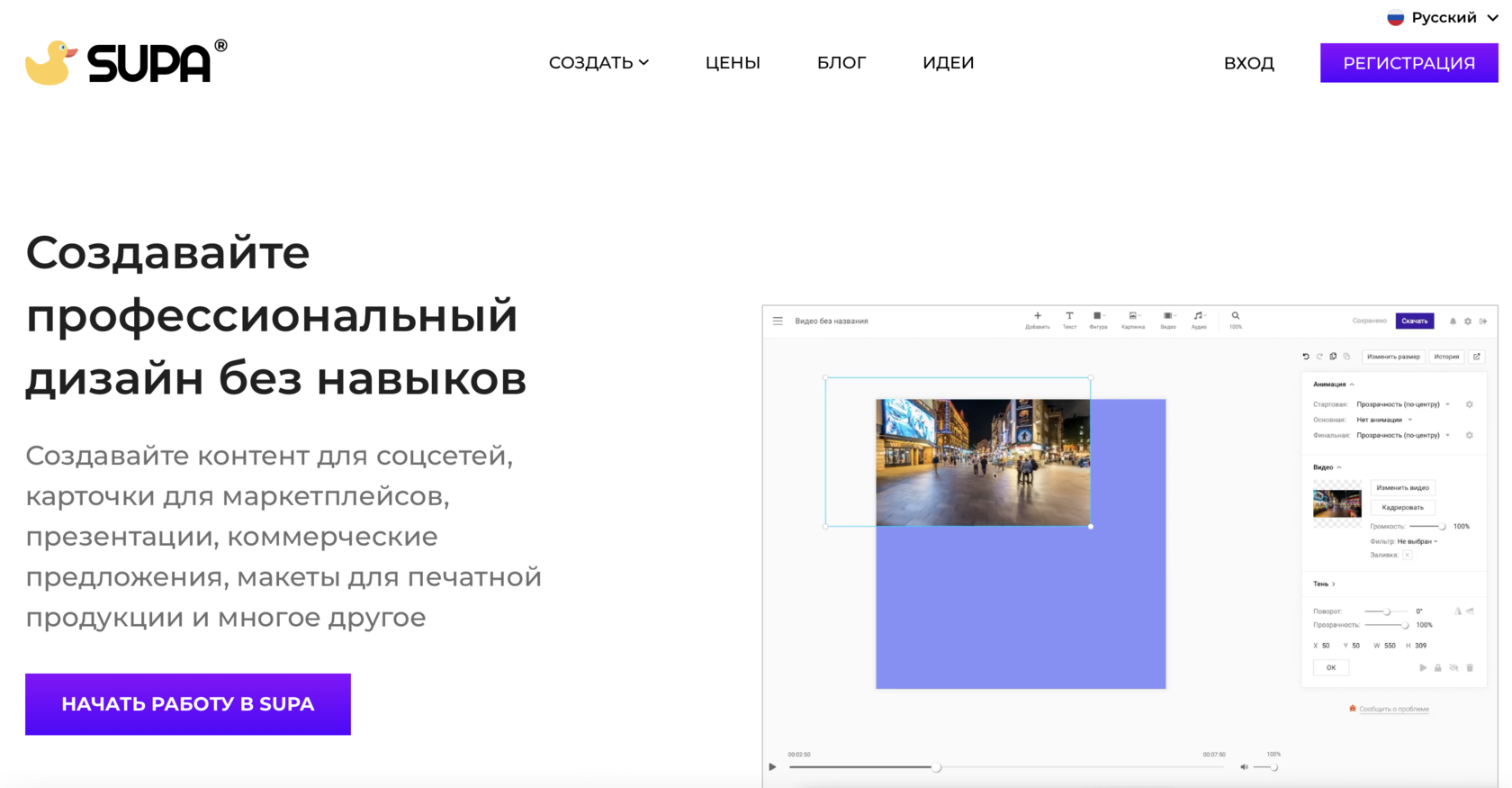The height and width of the screenshot is (788, 1512).
Task: Click the Кадрировать crop button
Action: (1402, 507)
